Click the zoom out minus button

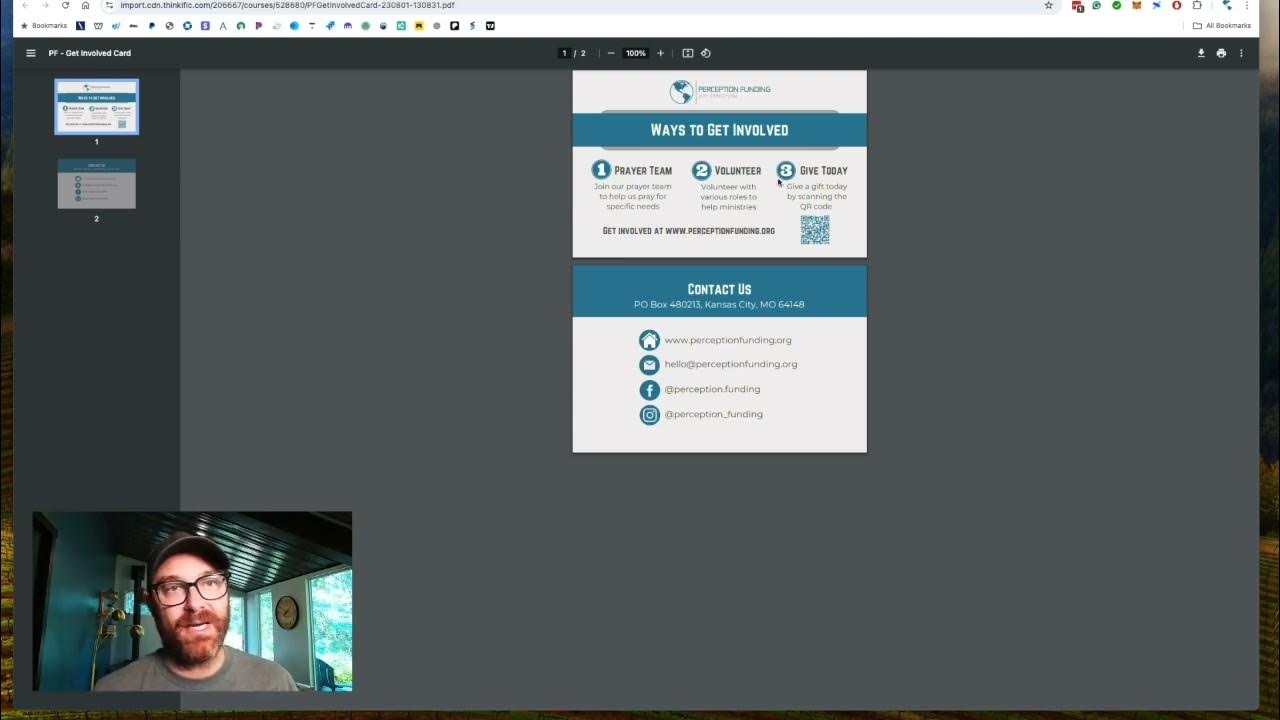pos(611,53)
